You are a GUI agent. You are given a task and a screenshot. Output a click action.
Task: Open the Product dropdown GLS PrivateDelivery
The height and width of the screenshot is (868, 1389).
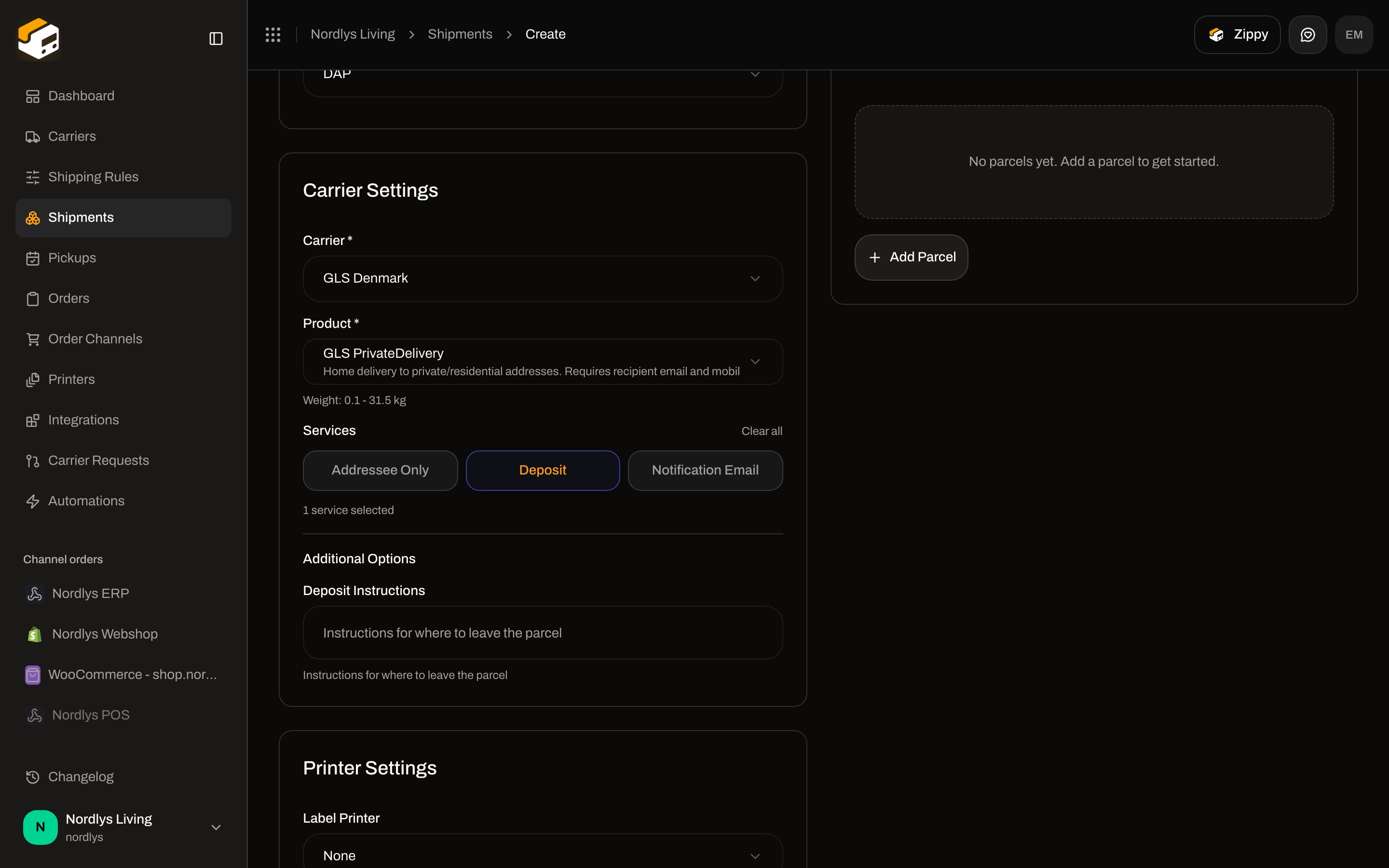543,362
